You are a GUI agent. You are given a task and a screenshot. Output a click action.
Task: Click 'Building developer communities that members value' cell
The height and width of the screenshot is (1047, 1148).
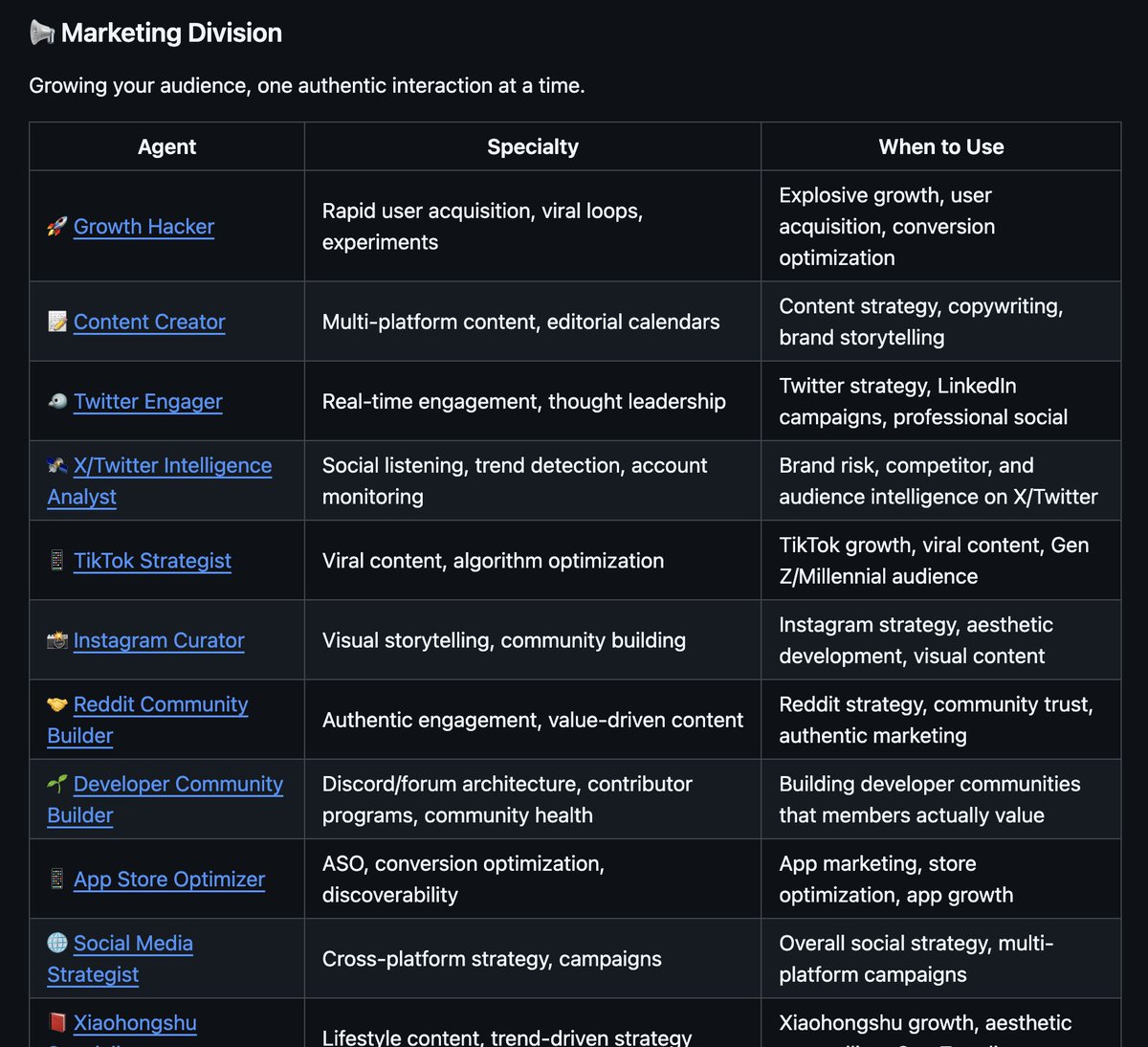click(941, 799)
